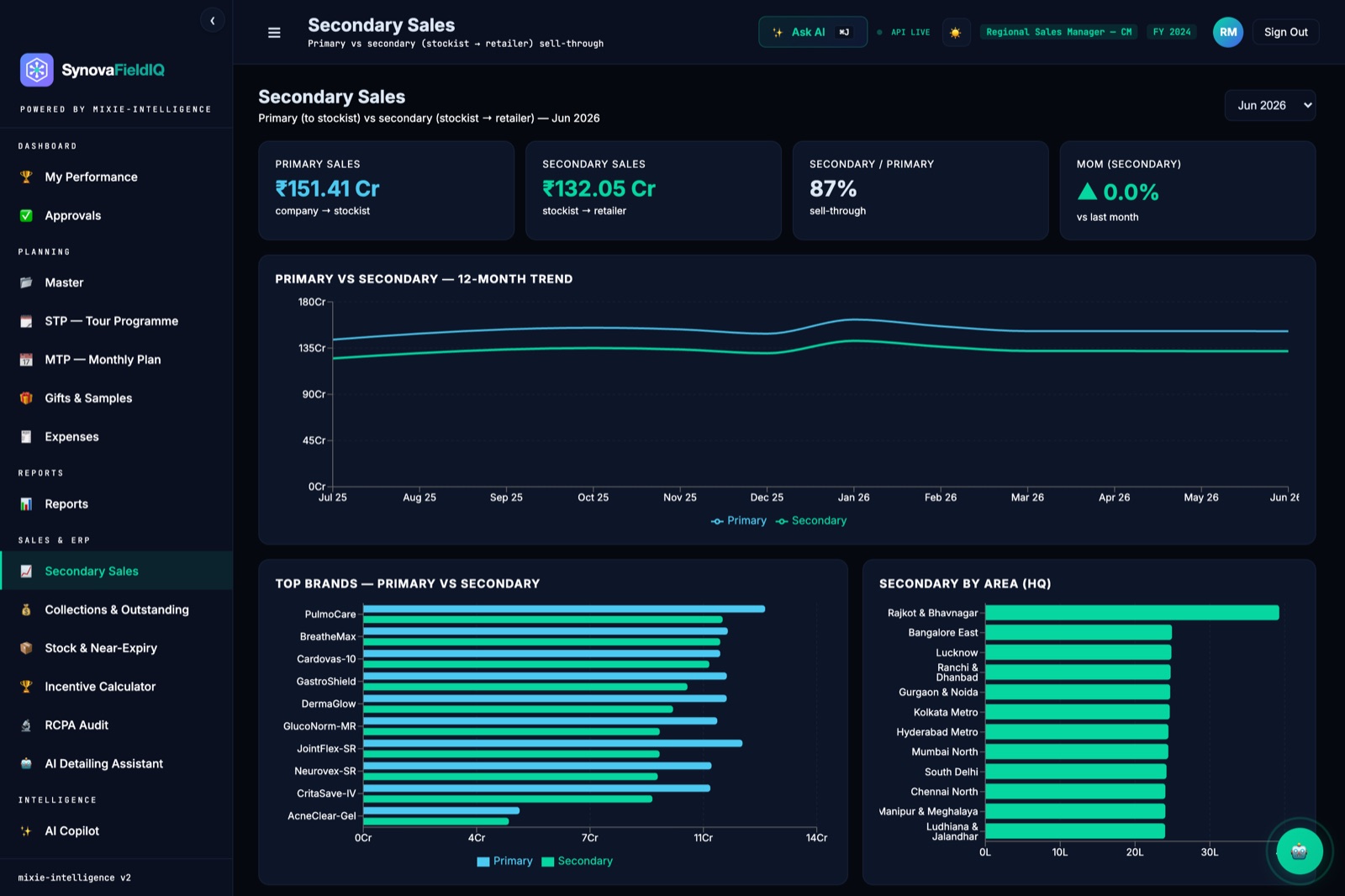Click the FY 2024 badge
The height and width of the screenshot is (896, 1345).
(x=1172, y=32)
